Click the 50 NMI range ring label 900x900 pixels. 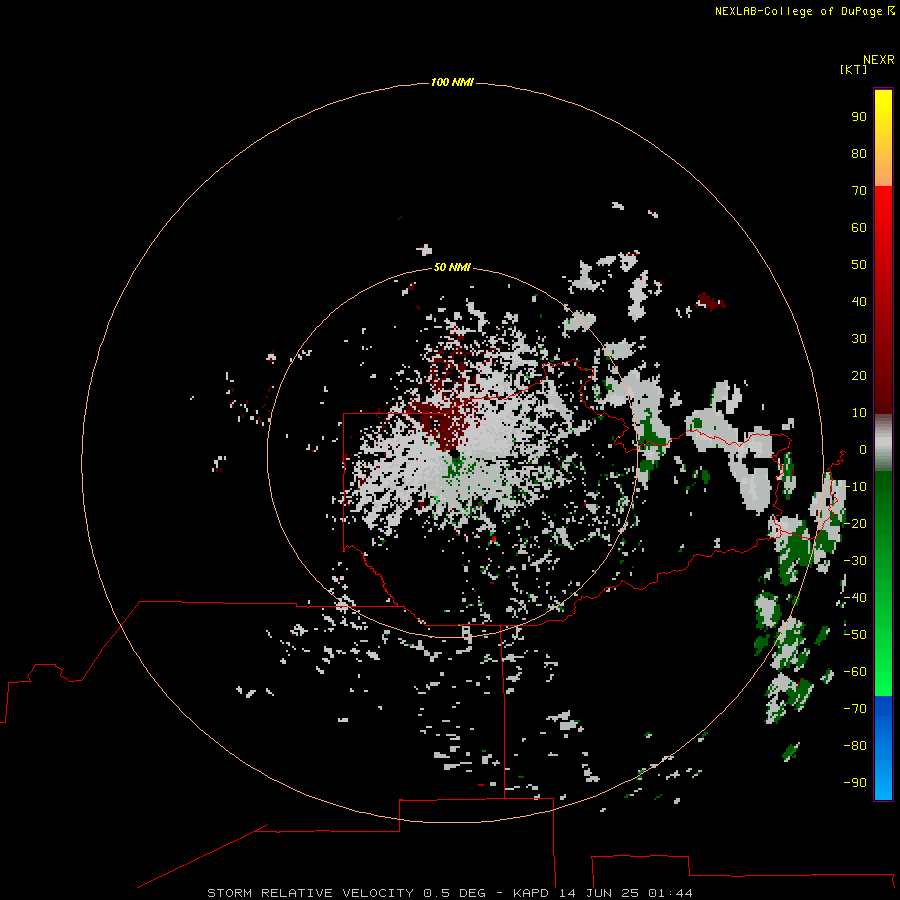pos(452,267)
